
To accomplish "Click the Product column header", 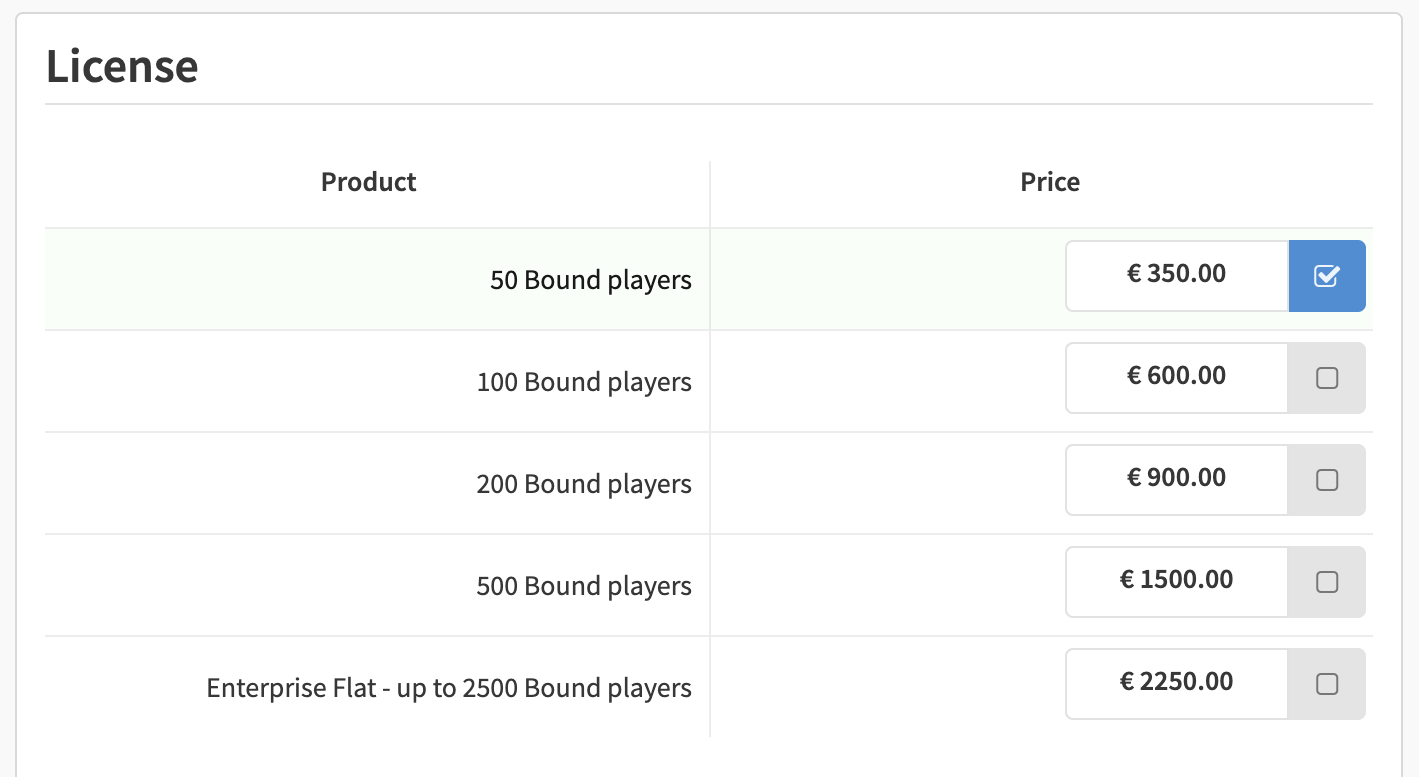I will pyautogui.click(x=368, y=182).
